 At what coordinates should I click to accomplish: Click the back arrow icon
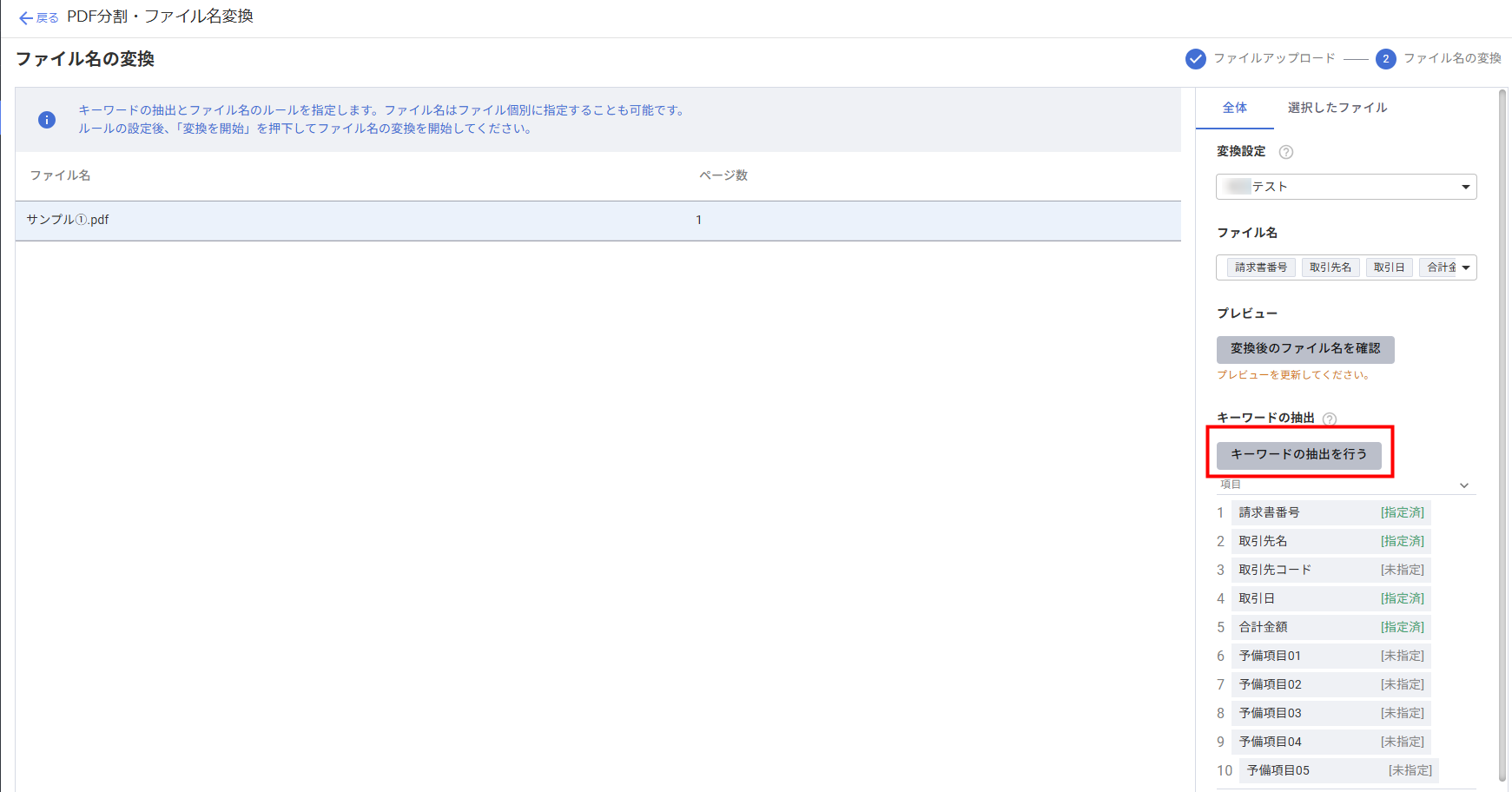[x=25, y=18]
